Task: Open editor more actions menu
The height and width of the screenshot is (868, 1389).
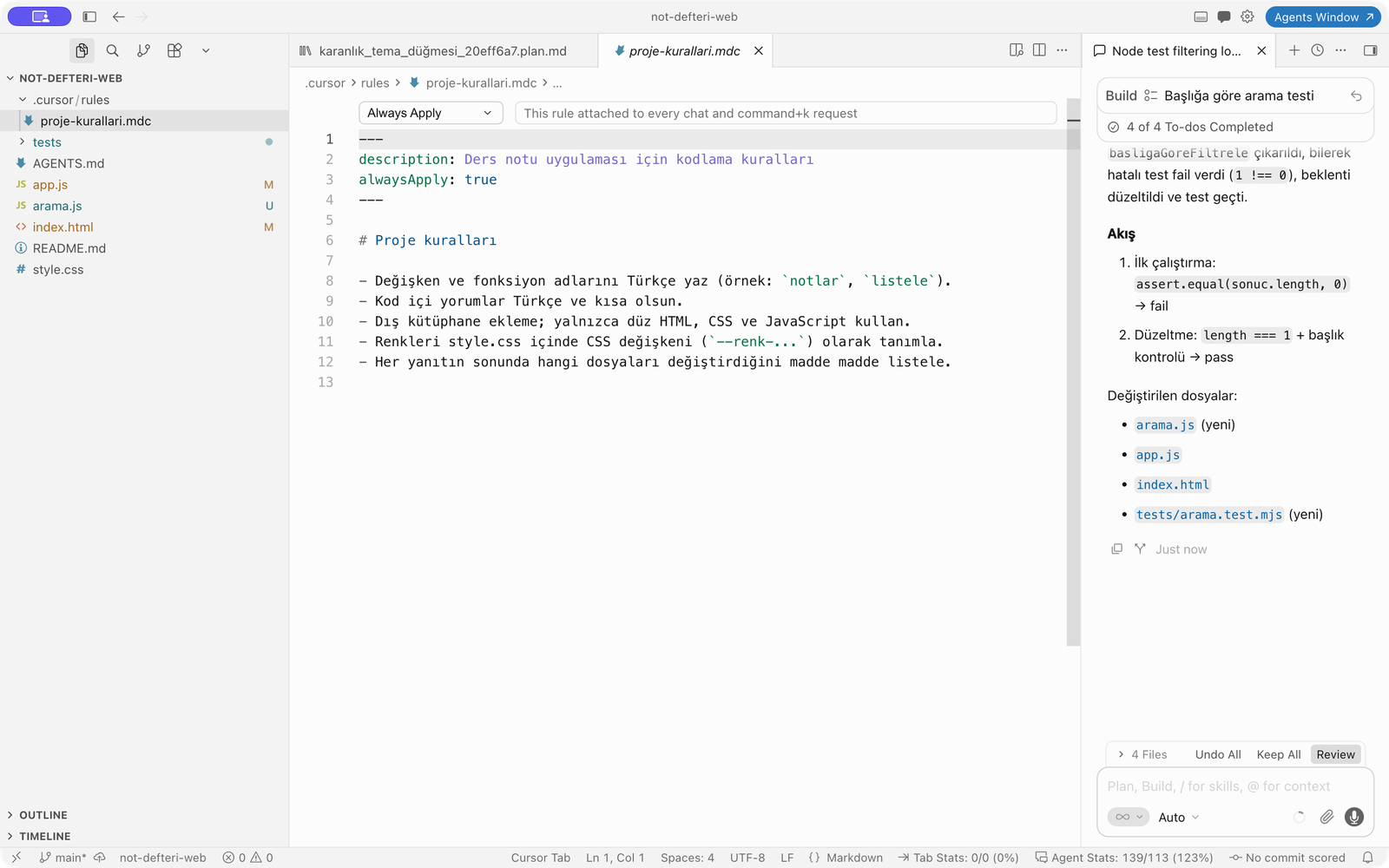Action: tap(1062, 50)
